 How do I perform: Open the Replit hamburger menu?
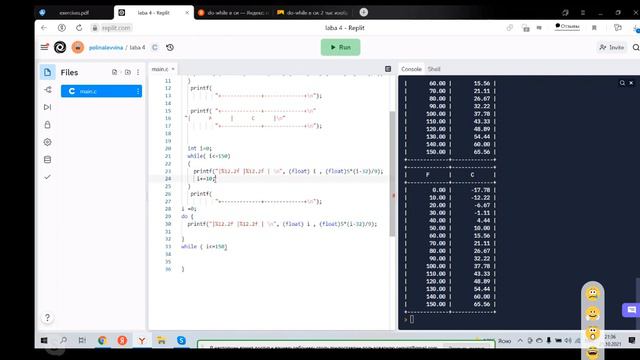(44, 47)
